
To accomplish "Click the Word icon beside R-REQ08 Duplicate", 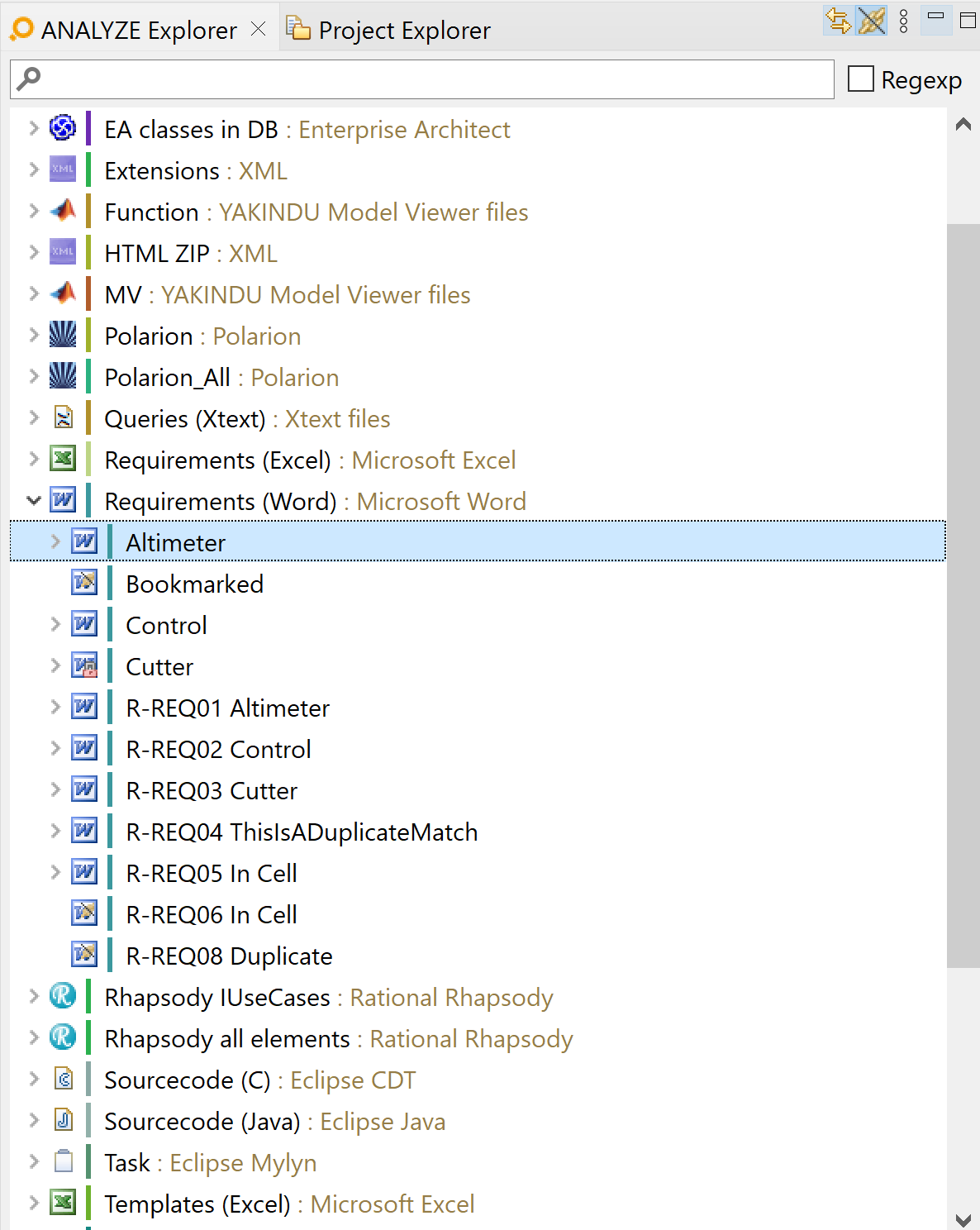I will point(84,955).
